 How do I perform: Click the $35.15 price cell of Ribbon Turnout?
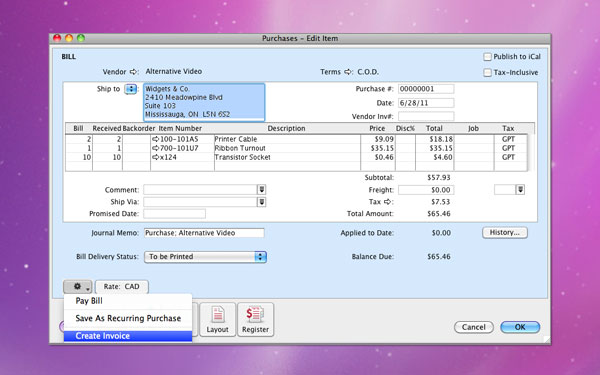pyautogui.click(x=378, y=148)
